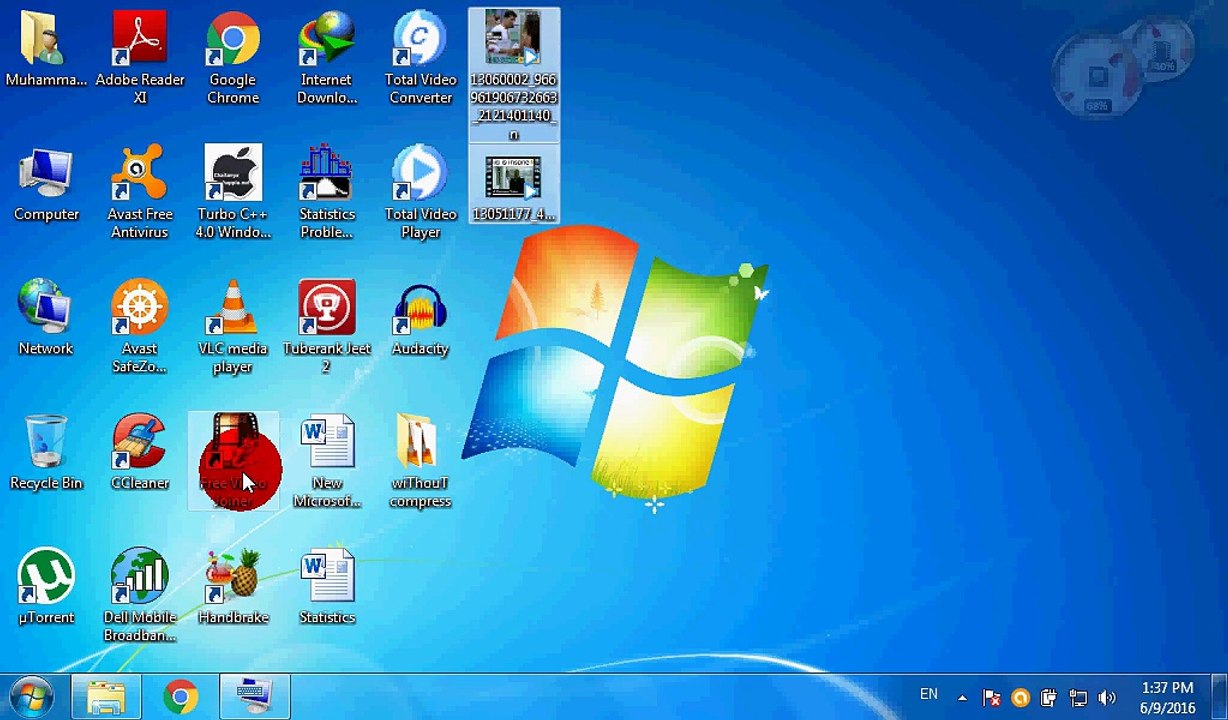Select Statistics Proble... shortcut icon
Viewport: 1228px width, 720px height.
(x=327, y=193)
